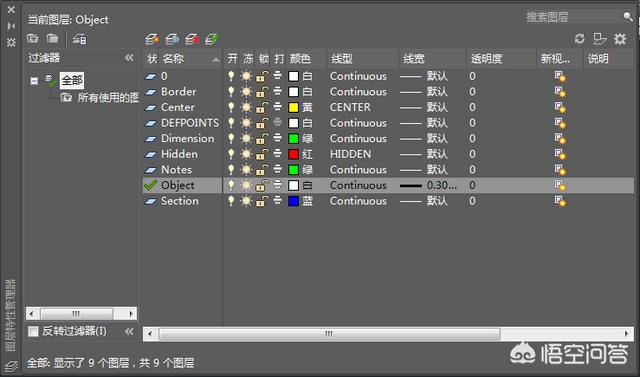The height and width of the screenshot is (377, 640).
Task: Delete layer using red X layer icon
Action: [192, 39]
